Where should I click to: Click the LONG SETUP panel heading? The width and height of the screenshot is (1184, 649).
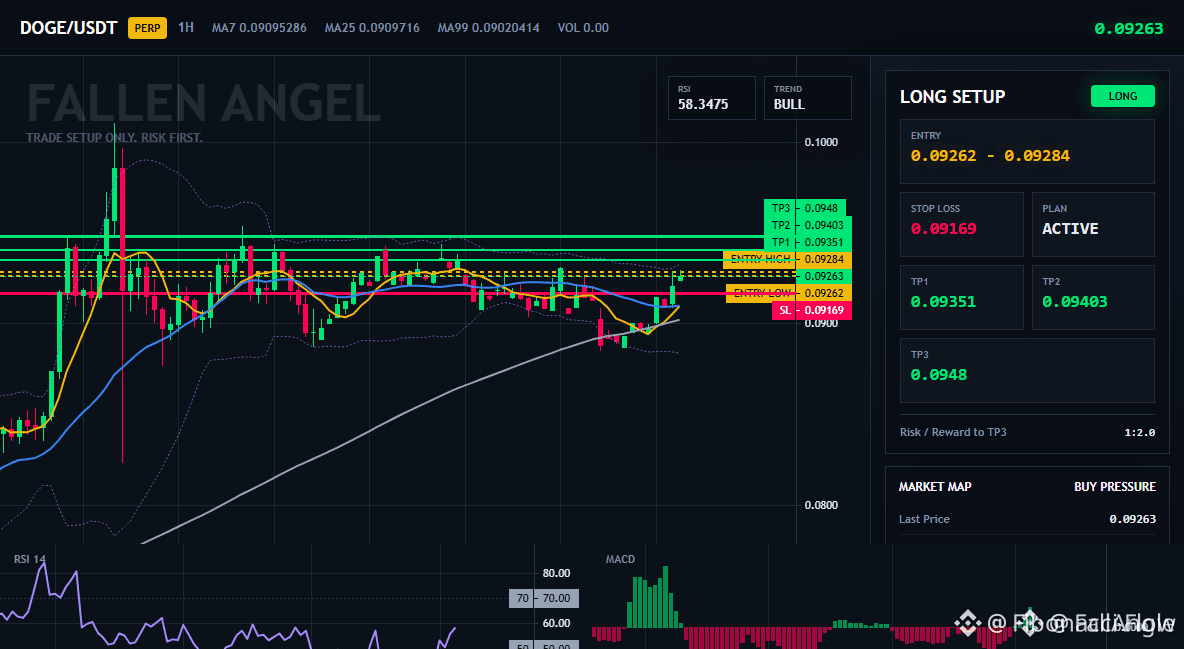[x=952, y=97]
